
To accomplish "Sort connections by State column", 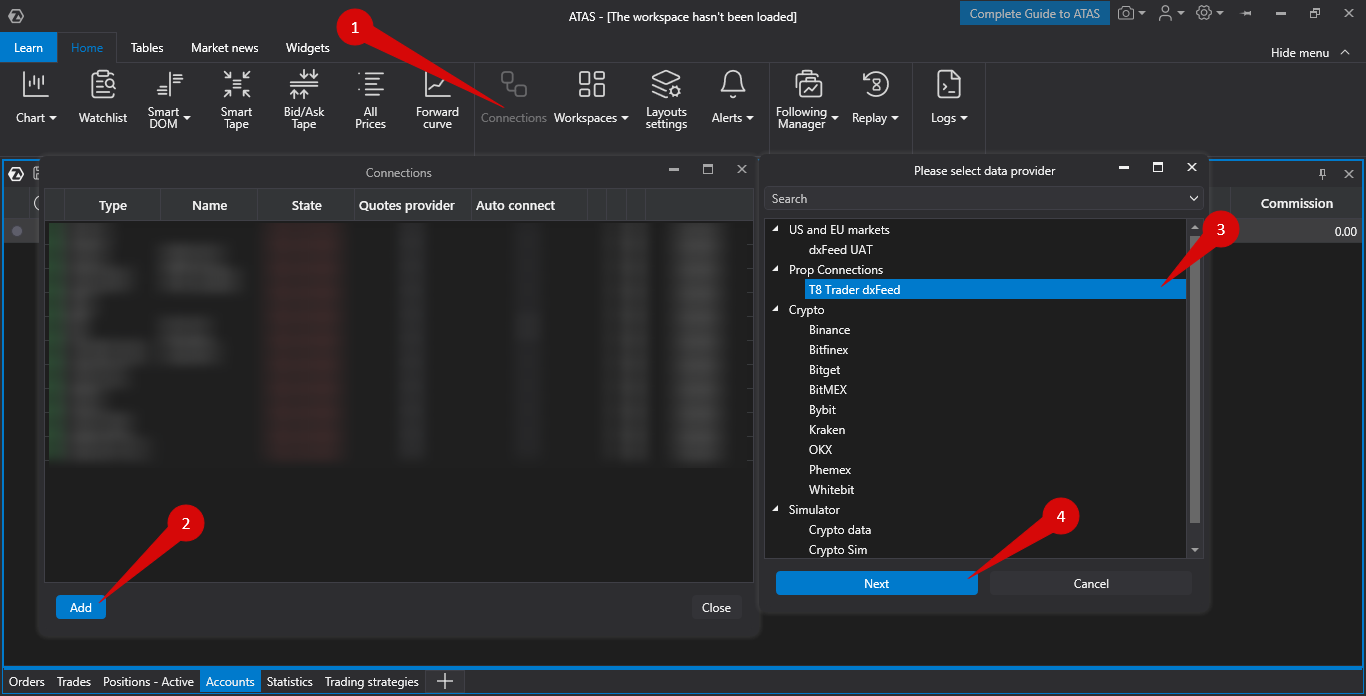I will (x=306, y=205).
